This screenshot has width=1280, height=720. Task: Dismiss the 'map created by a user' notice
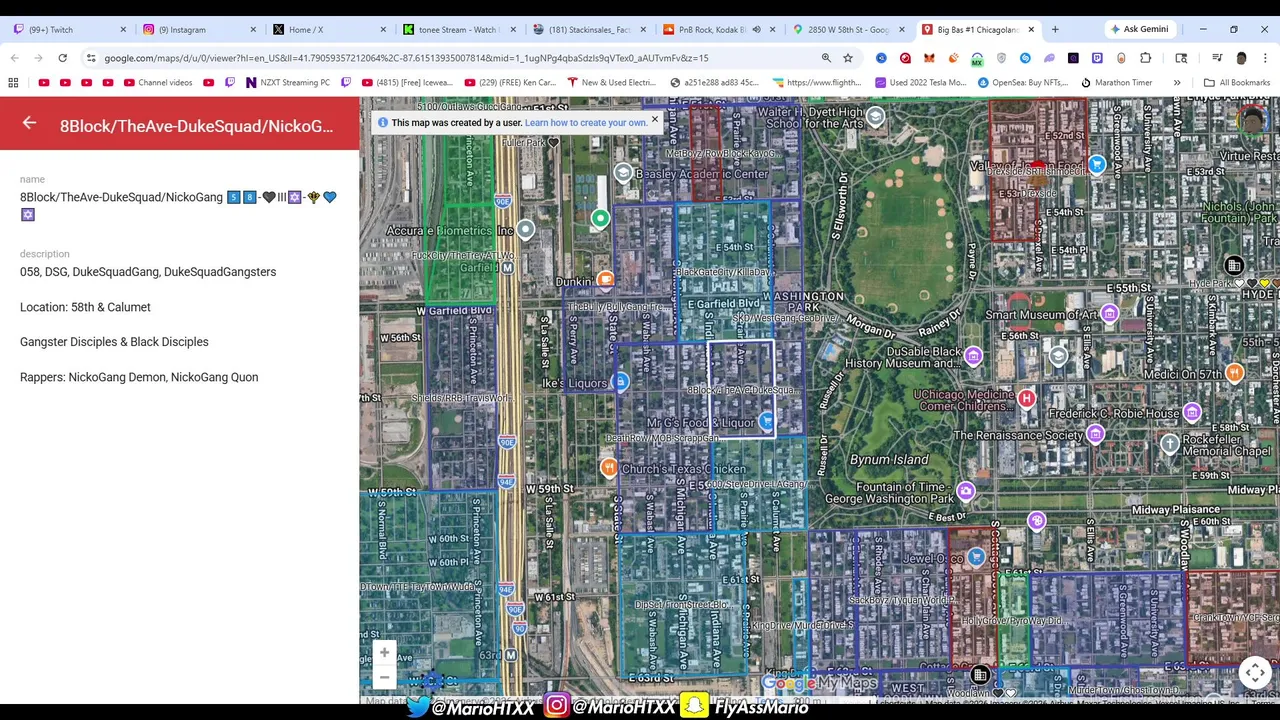point(655,119)
